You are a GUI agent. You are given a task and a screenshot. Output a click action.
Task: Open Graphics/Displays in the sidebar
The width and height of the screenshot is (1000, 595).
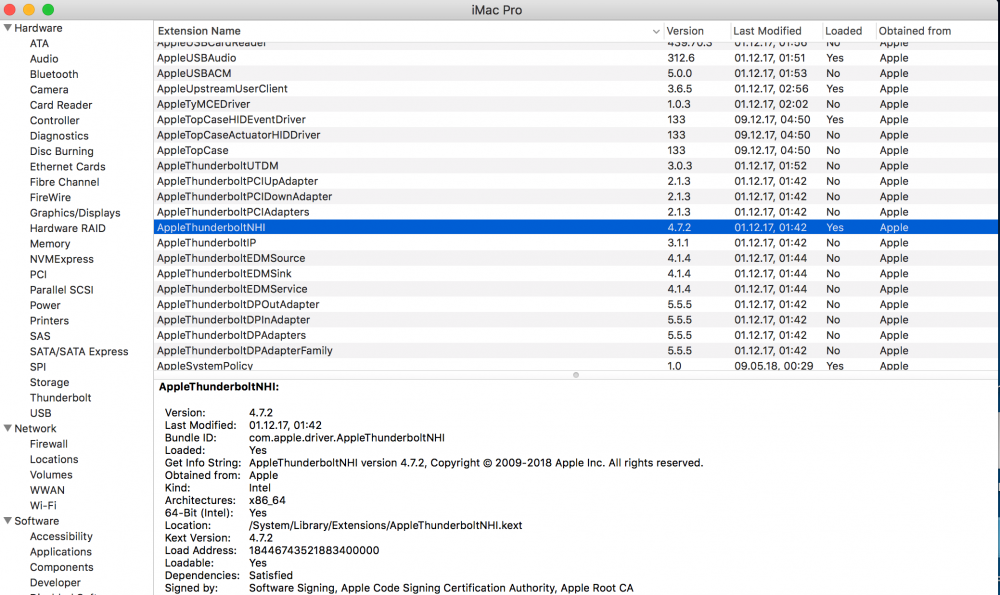[x=75, y=213]
